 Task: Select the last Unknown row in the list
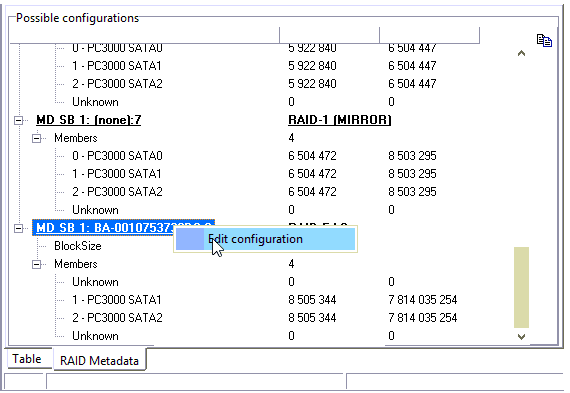coord(95,336)
